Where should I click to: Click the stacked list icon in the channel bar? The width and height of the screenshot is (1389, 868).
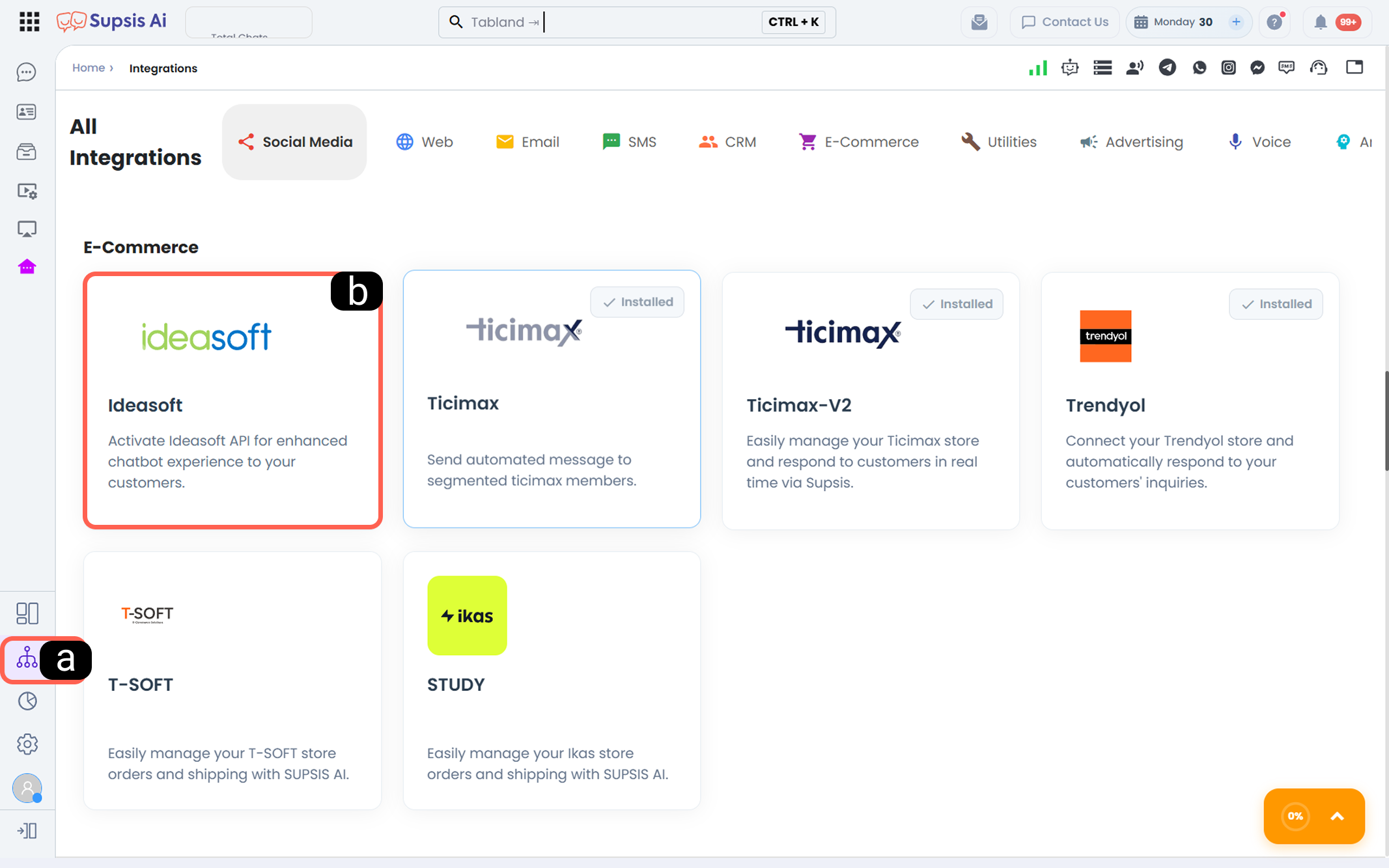point(1102,68)
